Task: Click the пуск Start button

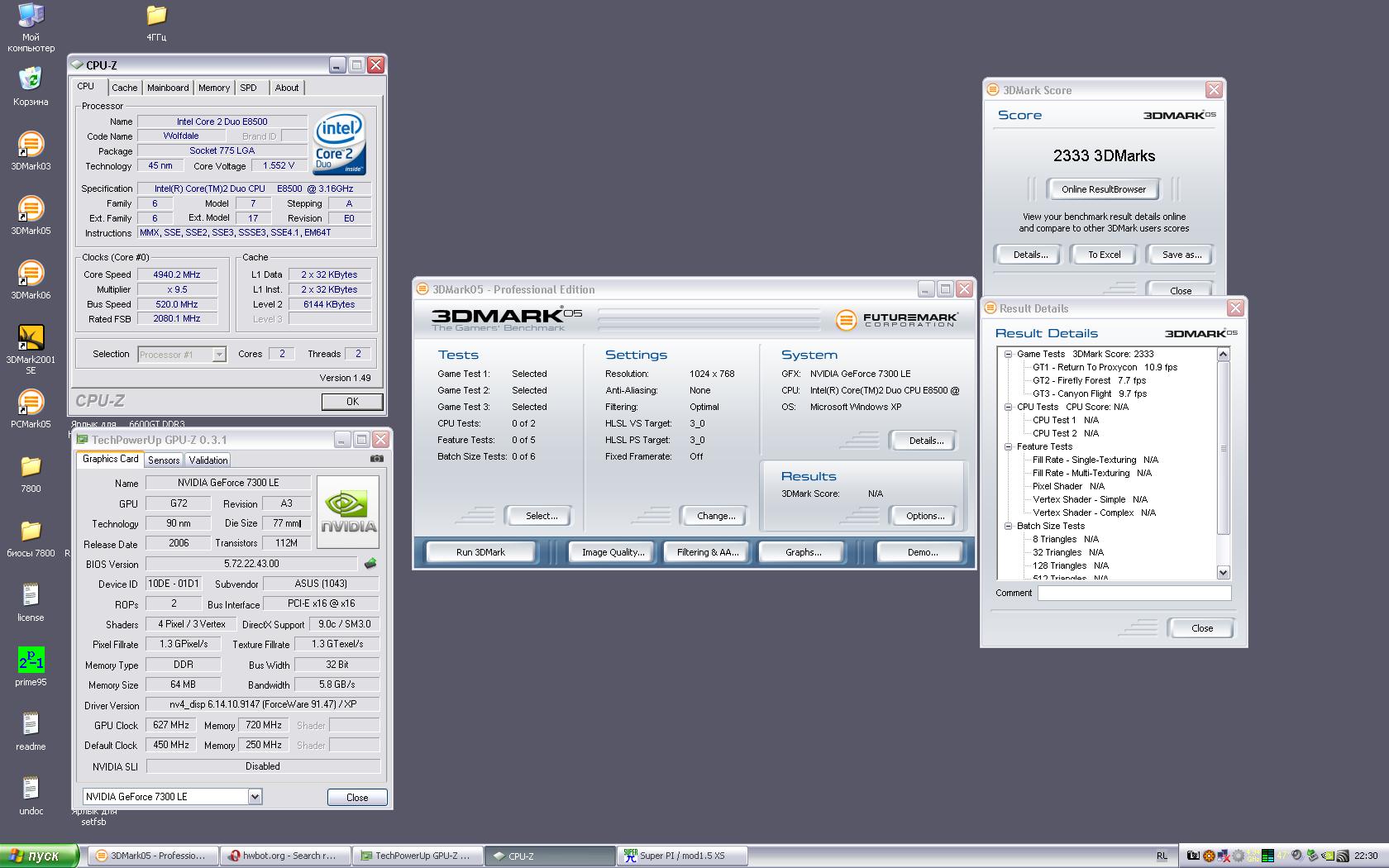Action: coord(40,856)
